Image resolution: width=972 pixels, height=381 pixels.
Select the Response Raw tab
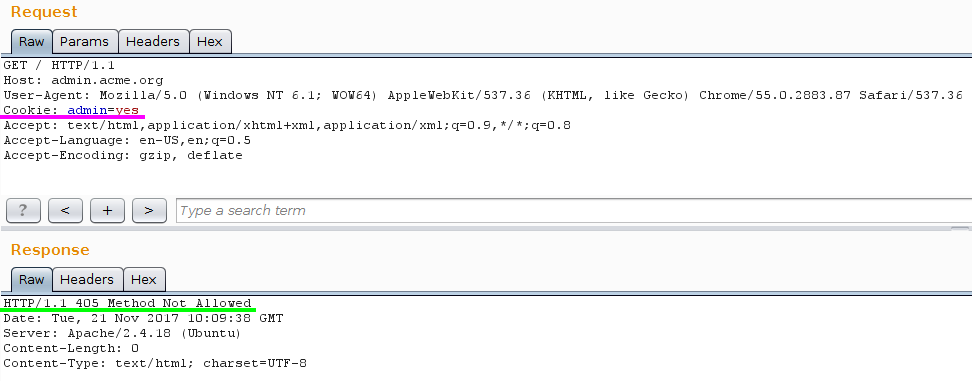(x=32, y=279)
